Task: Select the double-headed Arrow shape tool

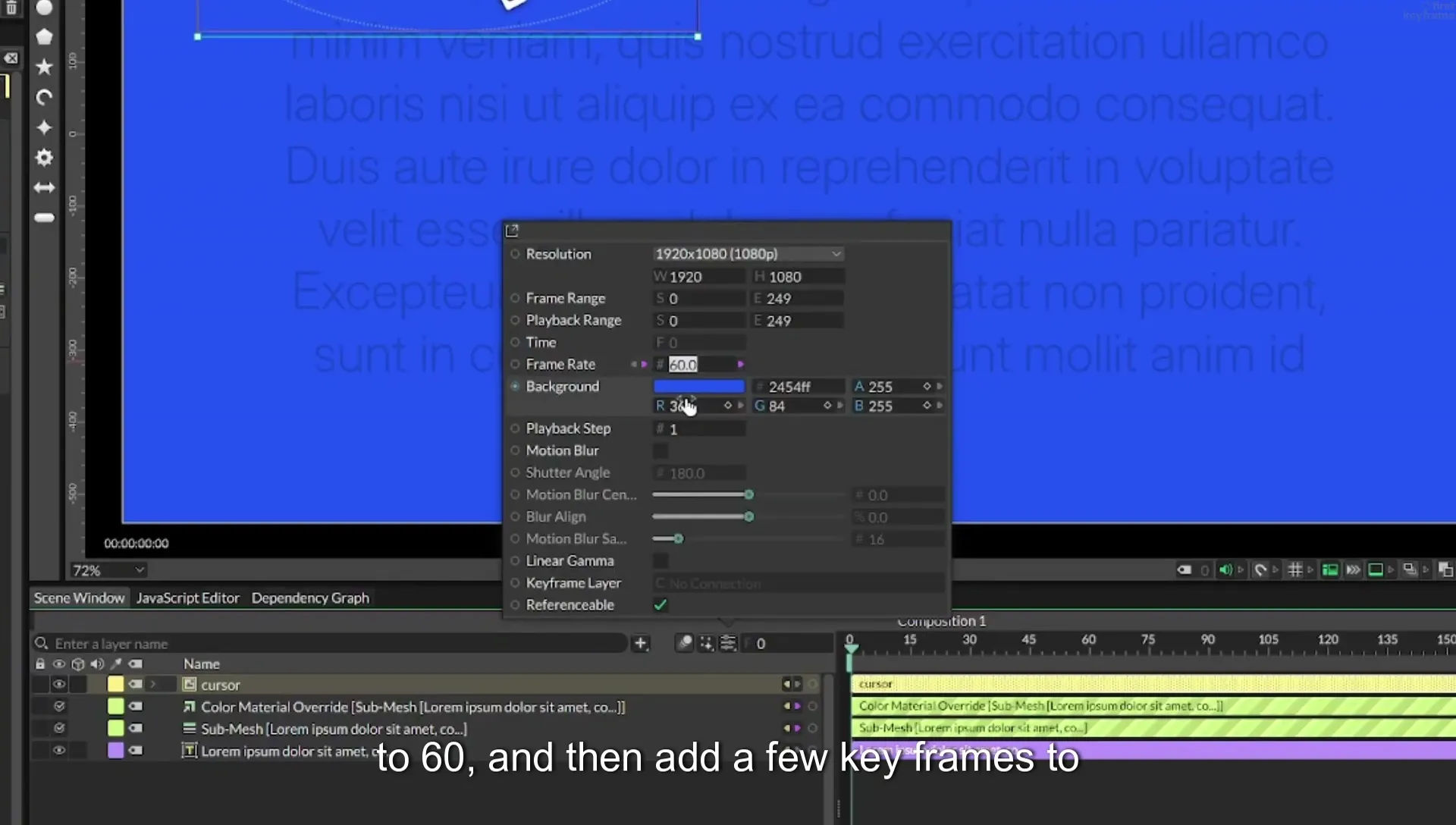Action: click(x=45, y=187)
